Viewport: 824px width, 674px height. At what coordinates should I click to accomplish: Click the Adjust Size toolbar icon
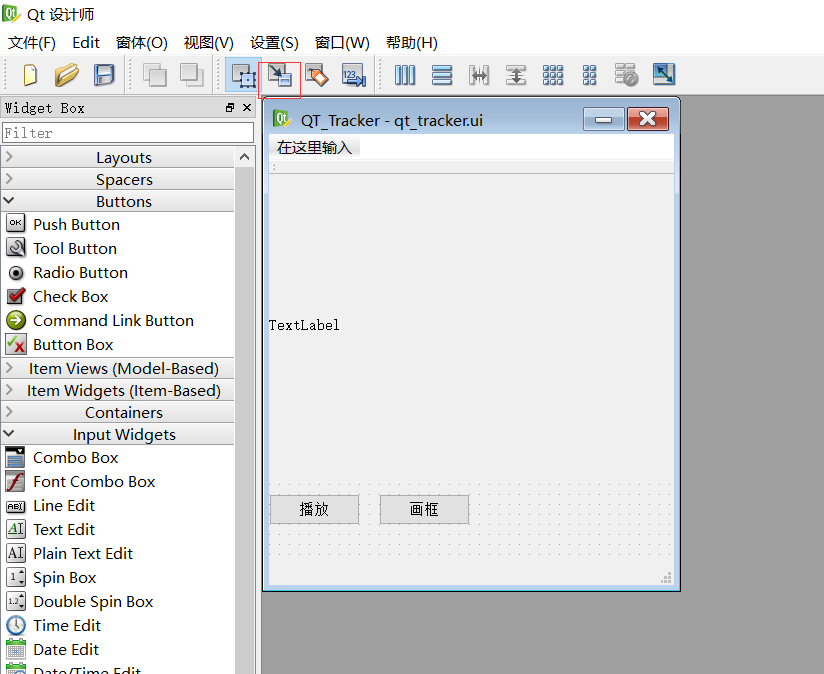click(664, 75)
